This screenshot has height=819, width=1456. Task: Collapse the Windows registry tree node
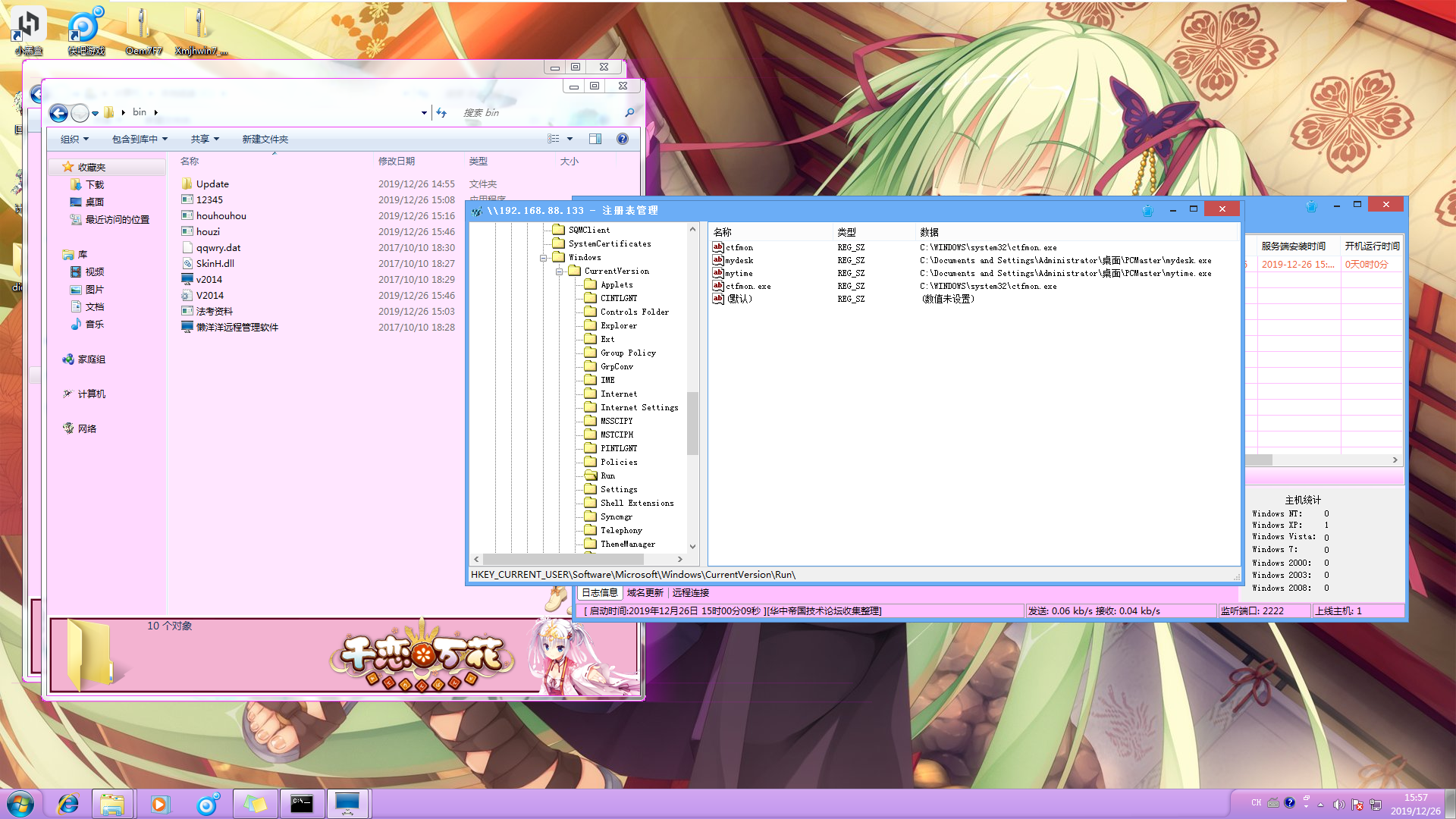pos(543,258)
